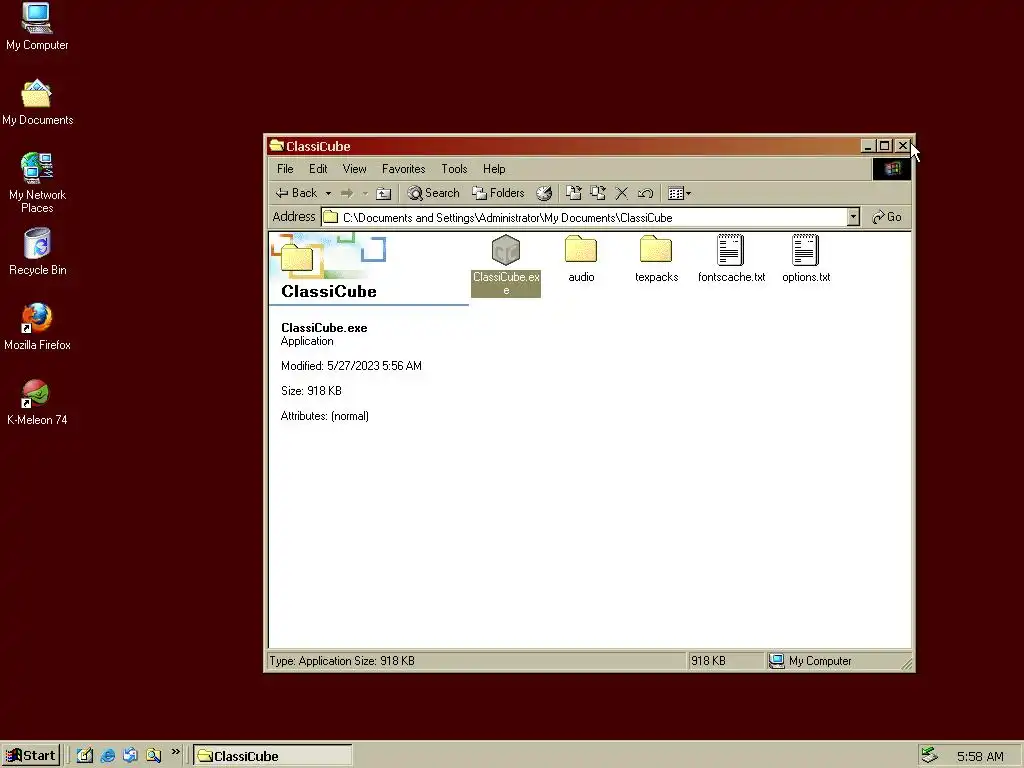Launch Internet Explorer from Quick Launch
Screen dimensions: 1024x768
click(x=108, y=756)
